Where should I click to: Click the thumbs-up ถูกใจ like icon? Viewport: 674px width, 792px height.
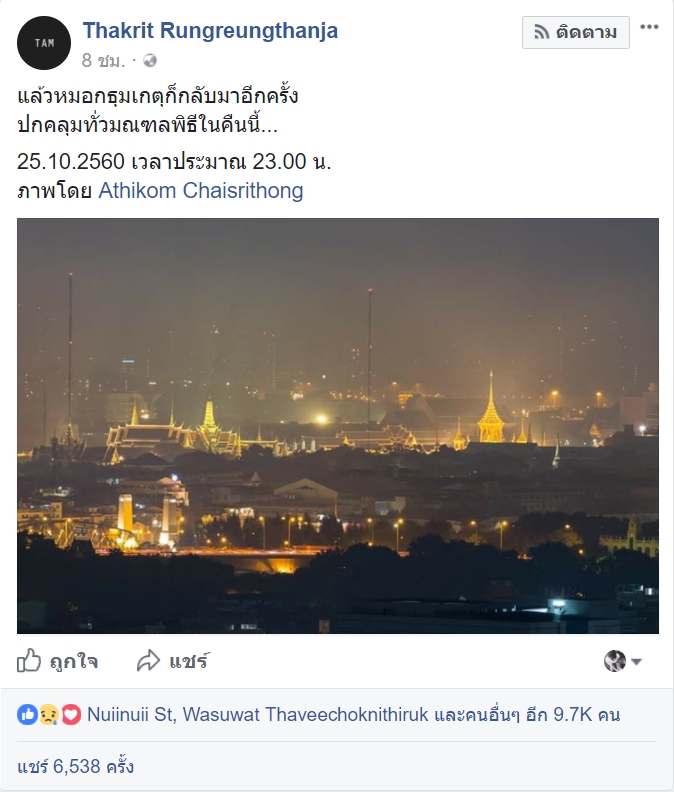(x=30, y=661)
